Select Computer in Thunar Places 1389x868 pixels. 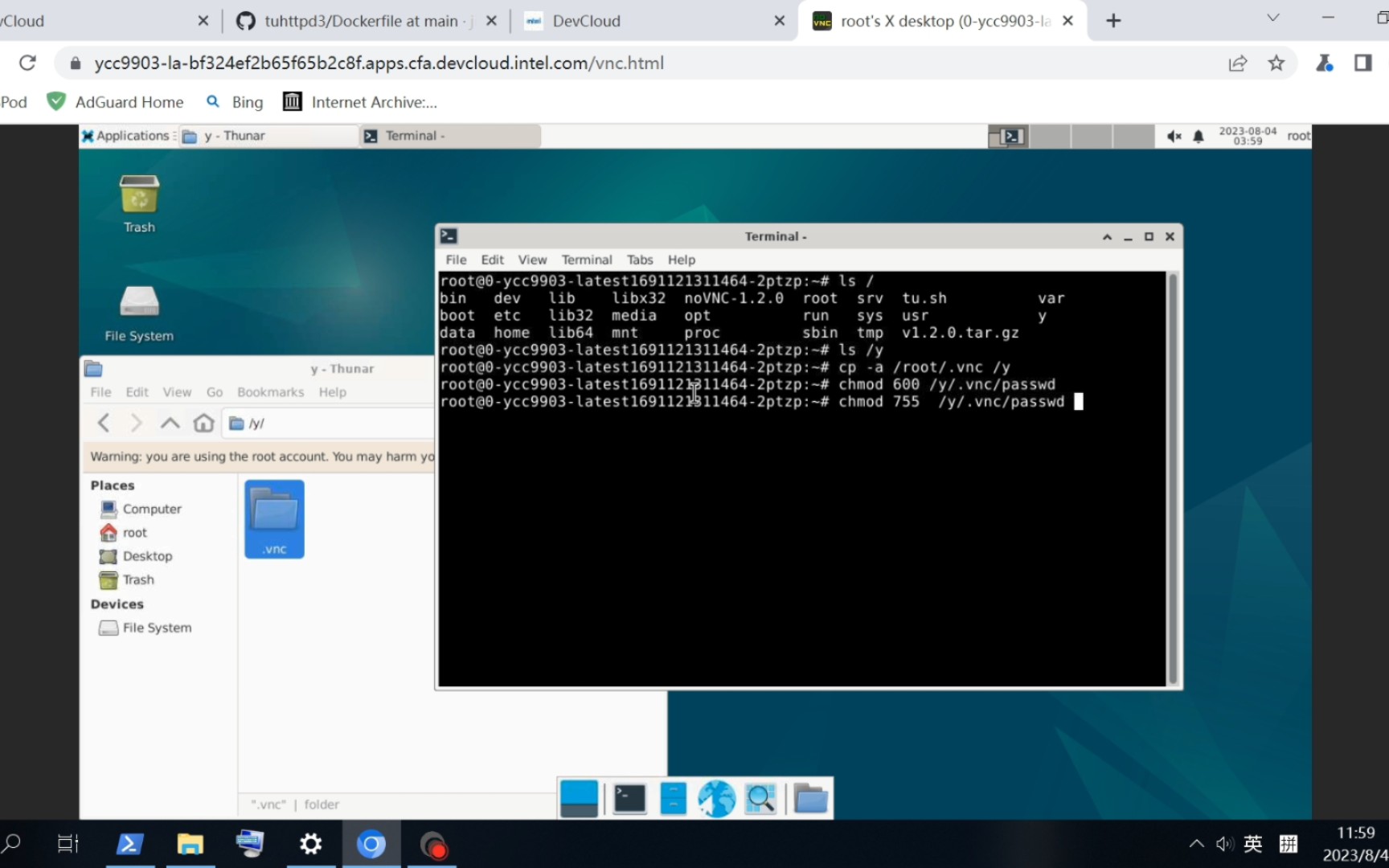pos(141,509)
